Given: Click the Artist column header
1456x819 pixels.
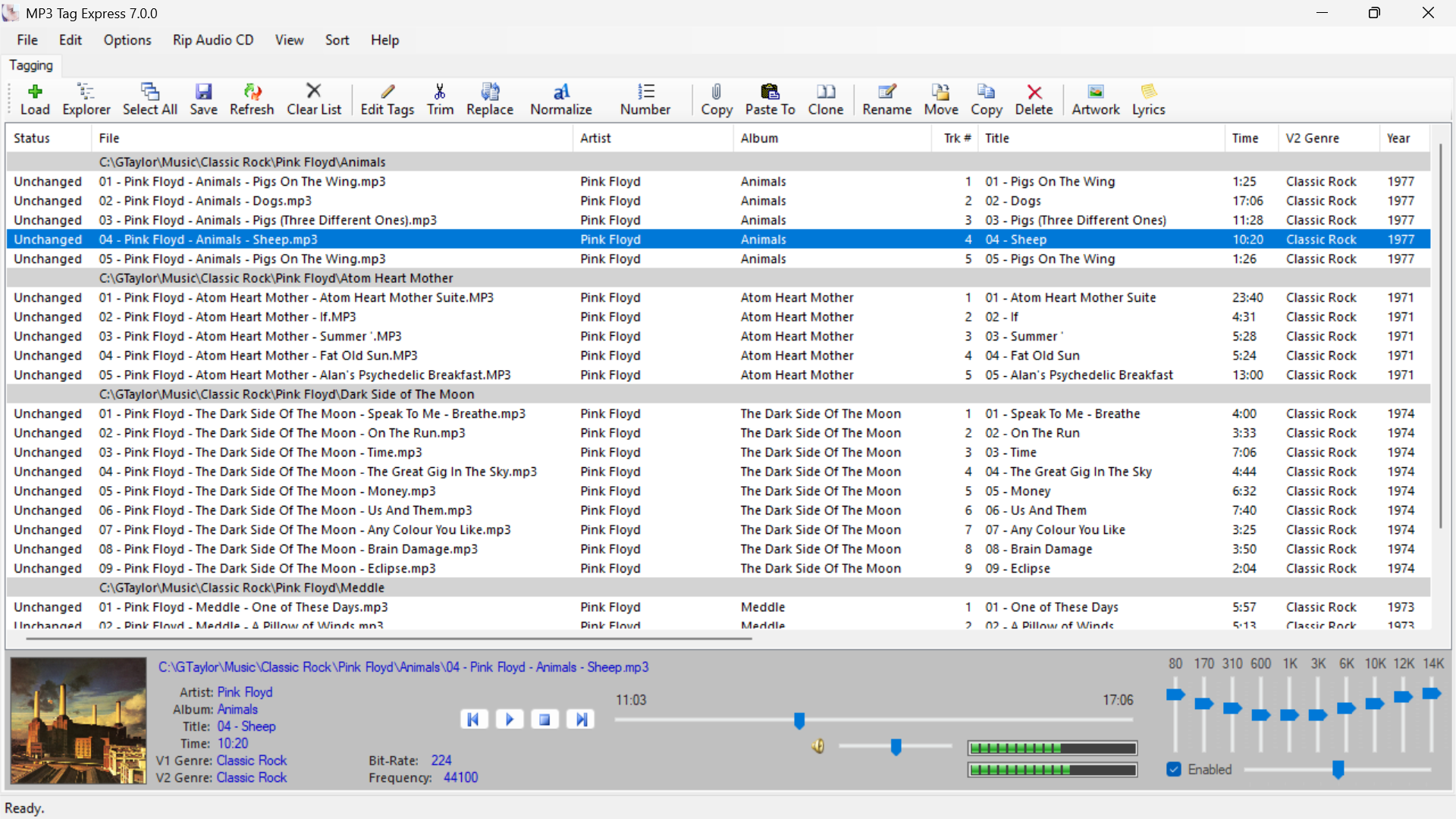Looking at the screenshot, I should coord(653,138).
